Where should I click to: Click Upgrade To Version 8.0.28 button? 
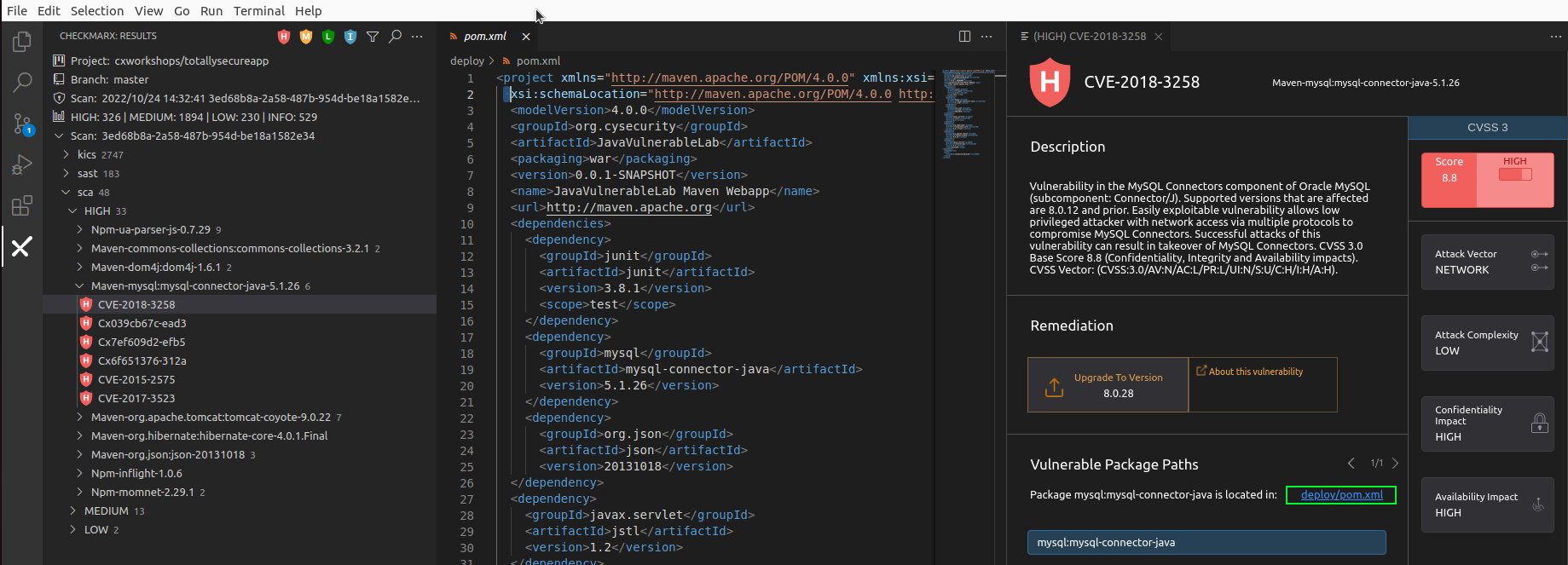[1108, 384]
